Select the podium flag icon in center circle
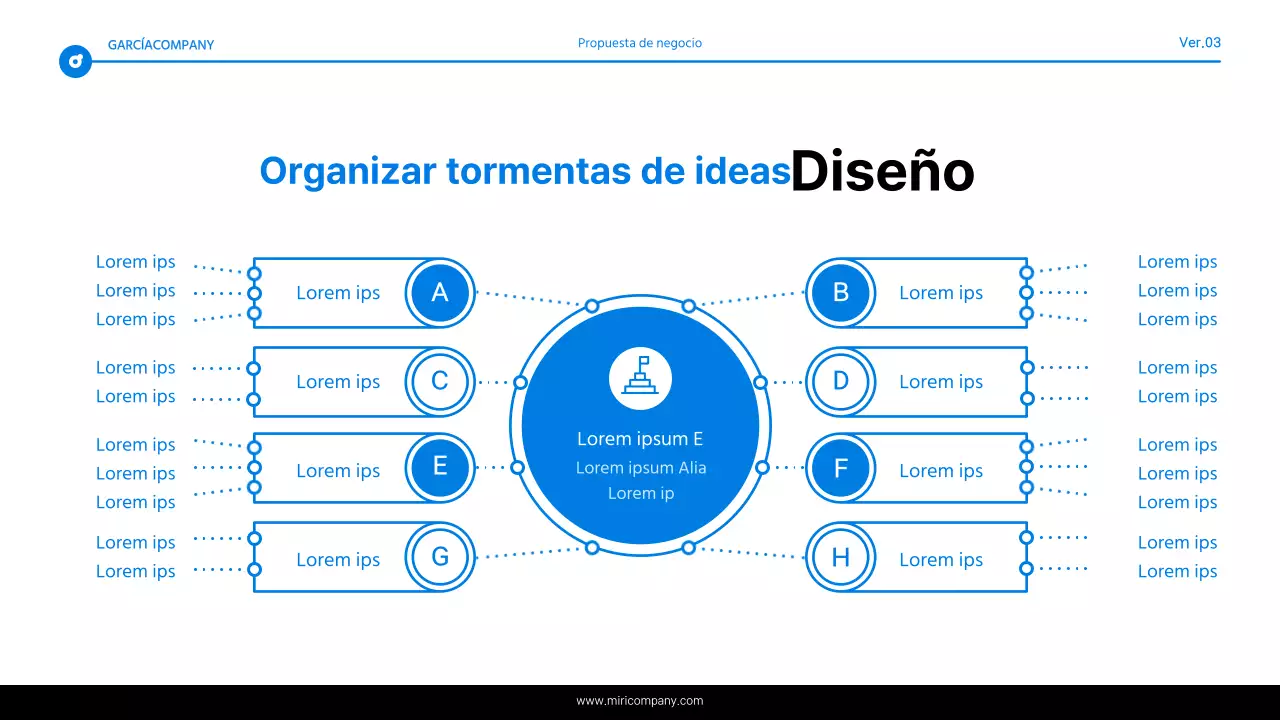Viewport: 1280px width, 720px height. click(640, 376)
